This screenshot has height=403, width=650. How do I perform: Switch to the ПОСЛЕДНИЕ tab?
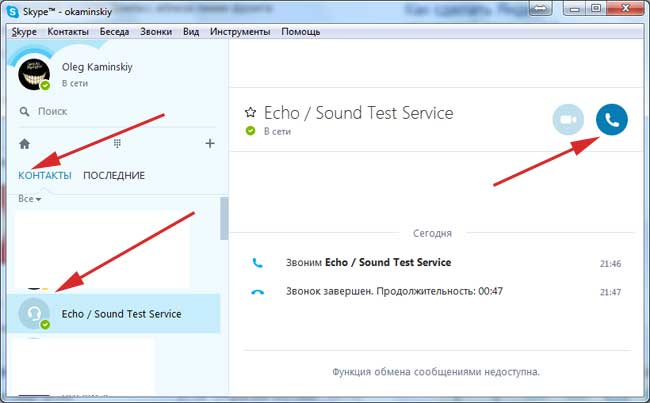(114, 175)
